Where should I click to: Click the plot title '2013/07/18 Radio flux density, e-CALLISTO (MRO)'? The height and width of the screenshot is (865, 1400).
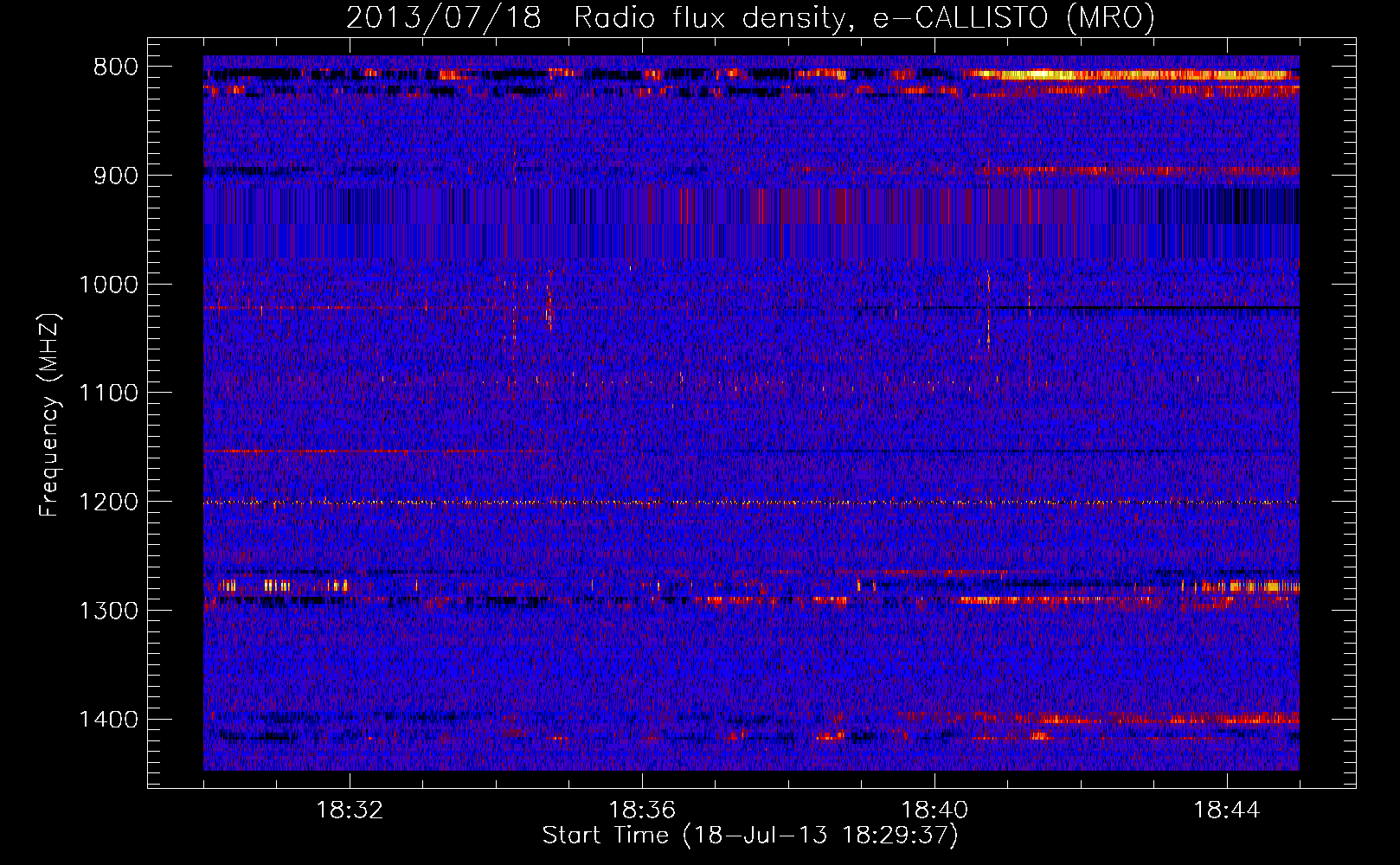(750, 17)
